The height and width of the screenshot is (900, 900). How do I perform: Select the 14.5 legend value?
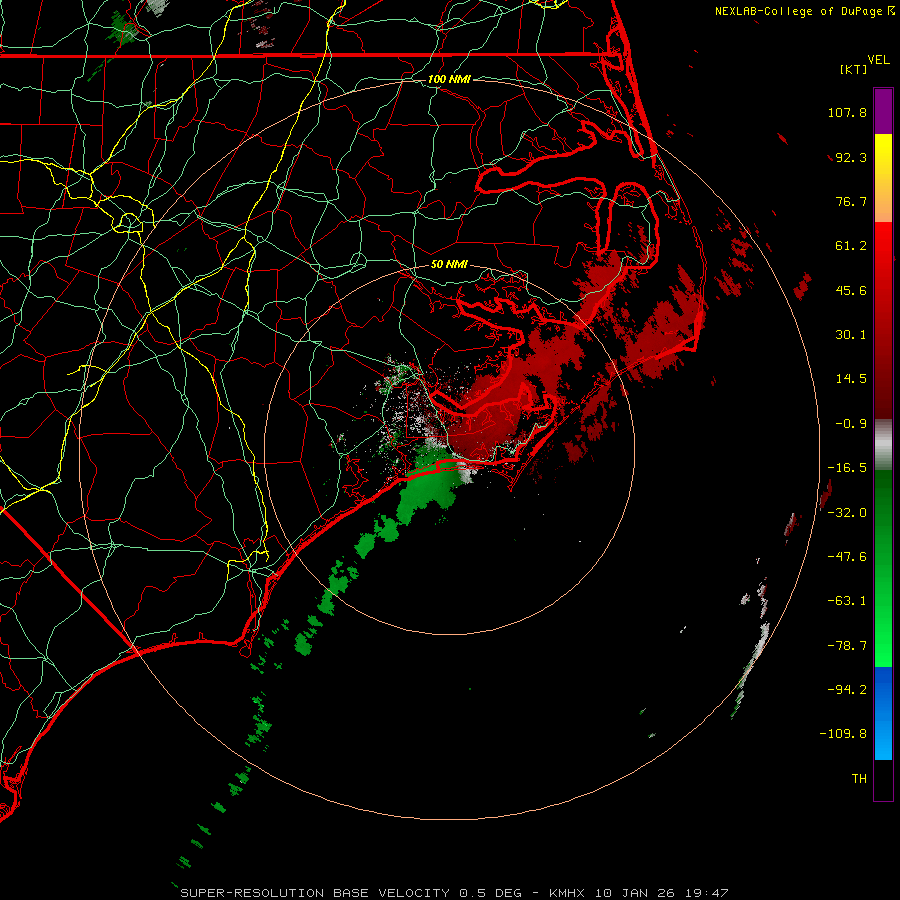click(x=851, y=379)
